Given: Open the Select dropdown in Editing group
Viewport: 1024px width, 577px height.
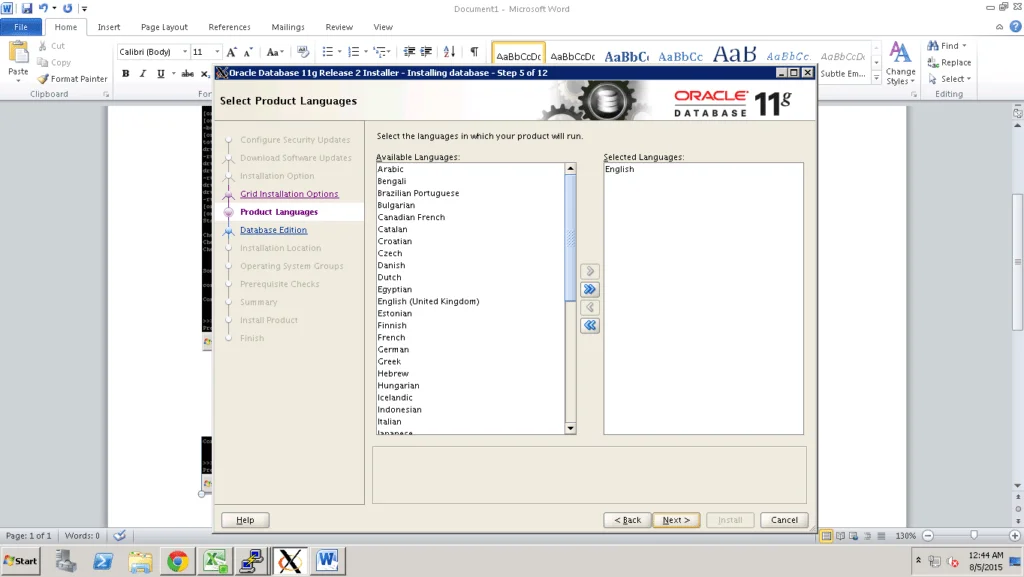Looking at the screenshot, I should [x=969, y=79].
